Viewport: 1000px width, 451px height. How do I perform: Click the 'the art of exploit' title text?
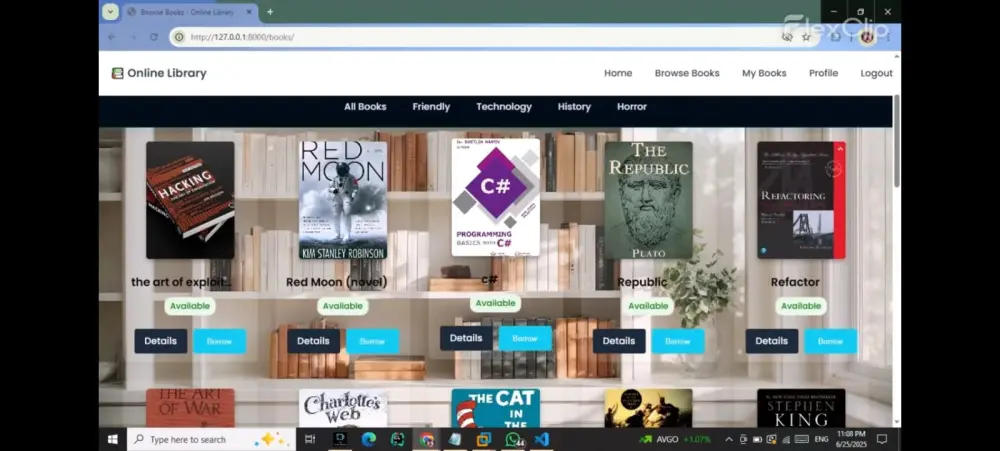pyautogui.click(x=180, y=282)
